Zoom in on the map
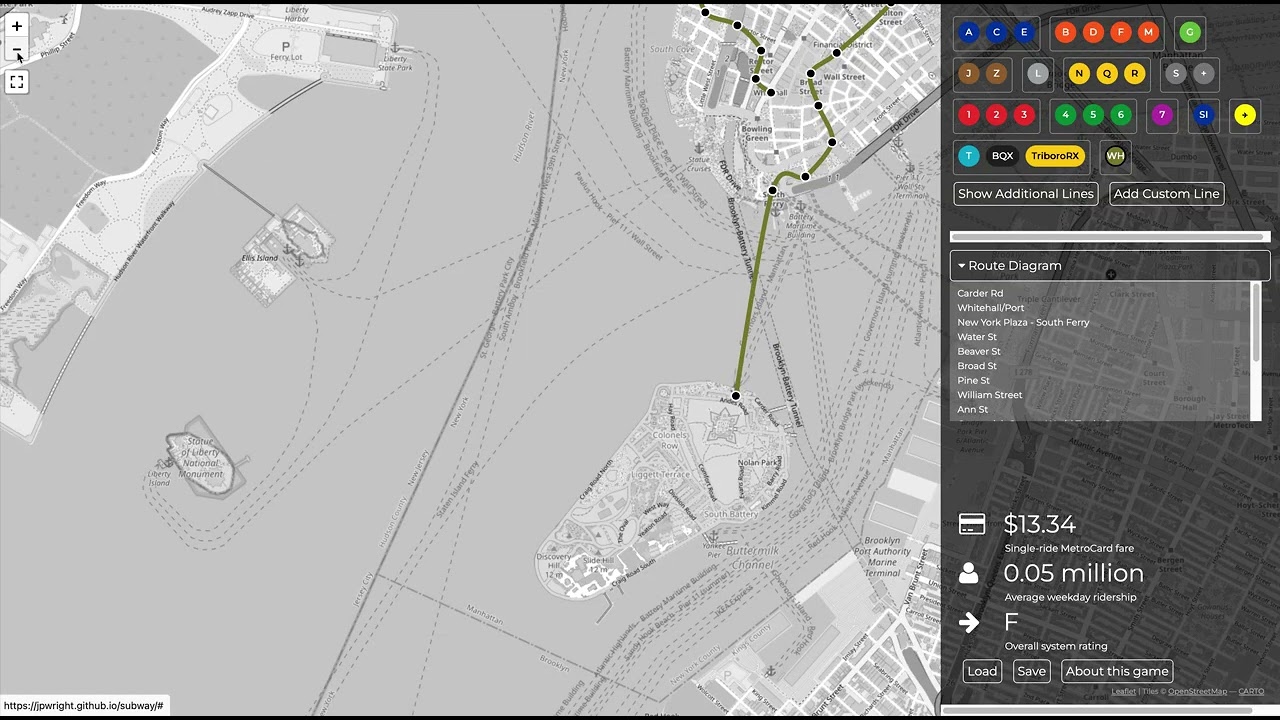1280x720 pixels. pyautogui.click(x=17, y=26)
